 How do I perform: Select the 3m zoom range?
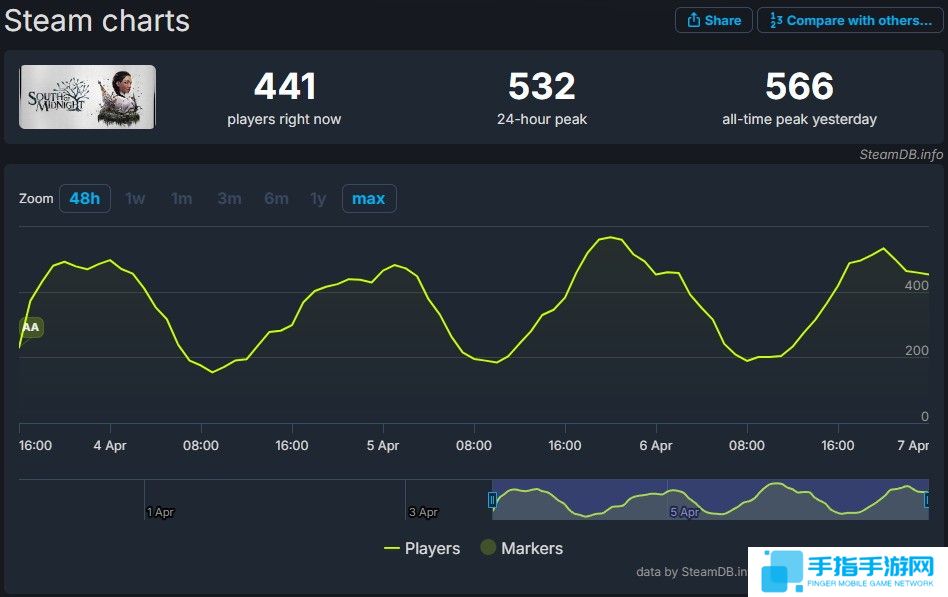point(229,198)
